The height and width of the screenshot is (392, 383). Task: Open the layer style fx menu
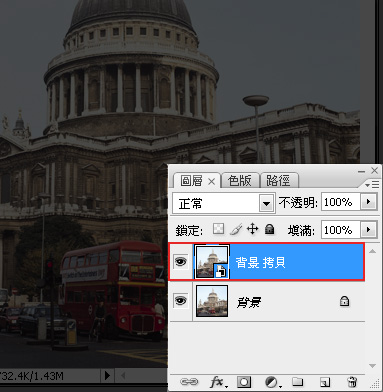click(x=218, y=382)
